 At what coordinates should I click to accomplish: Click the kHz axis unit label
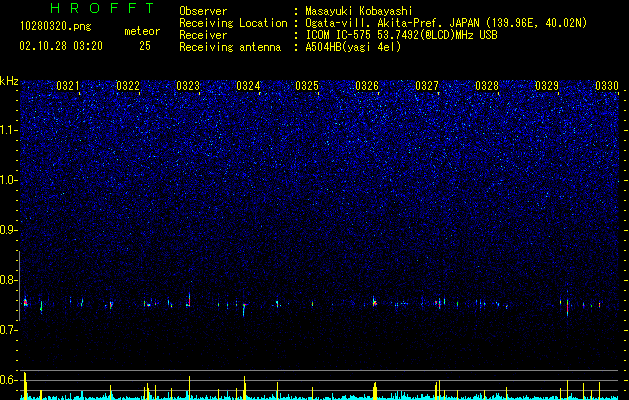(9, 81)
